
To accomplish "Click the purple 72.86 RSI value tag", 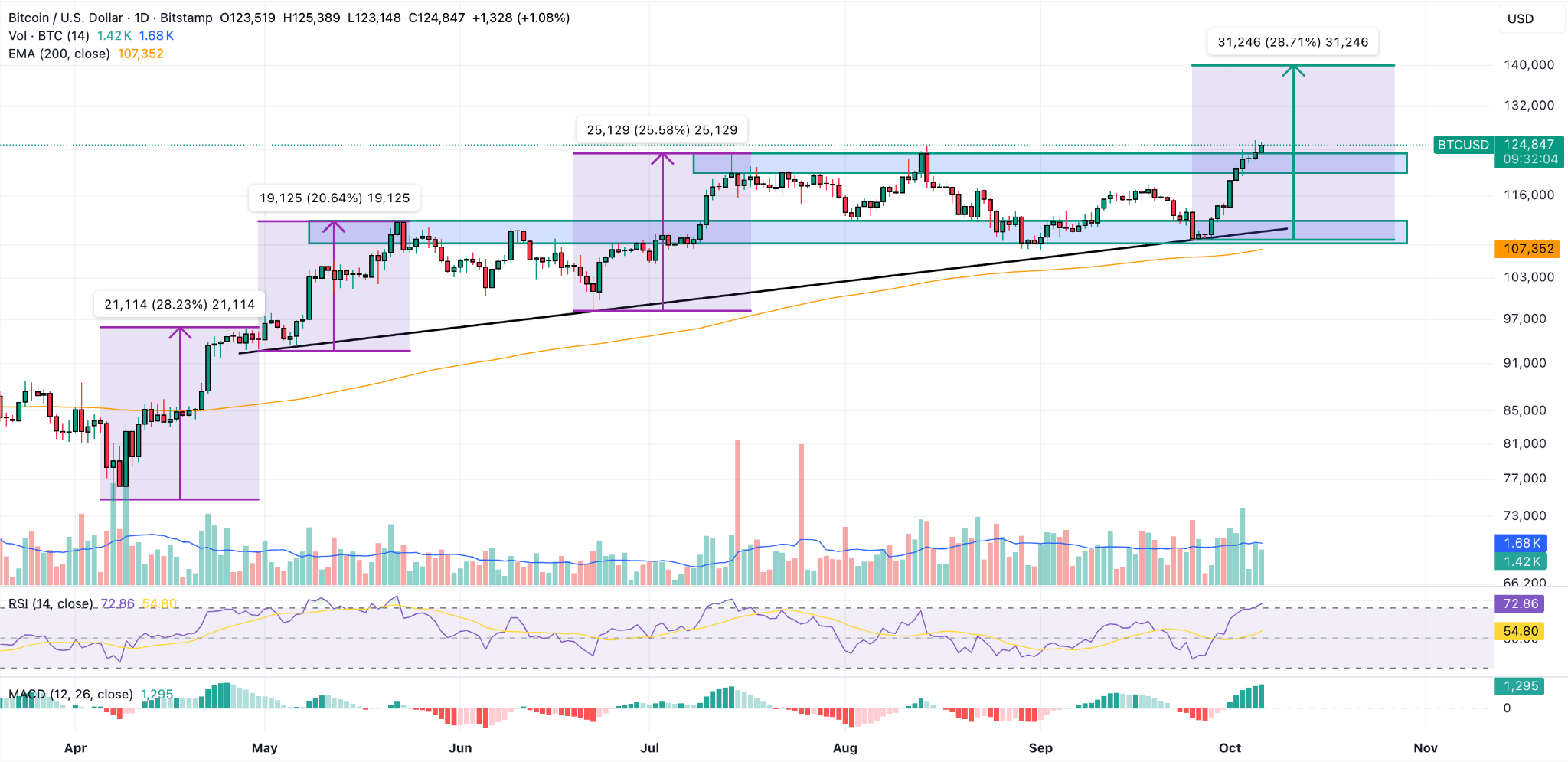I will (x=1519, y=604).
